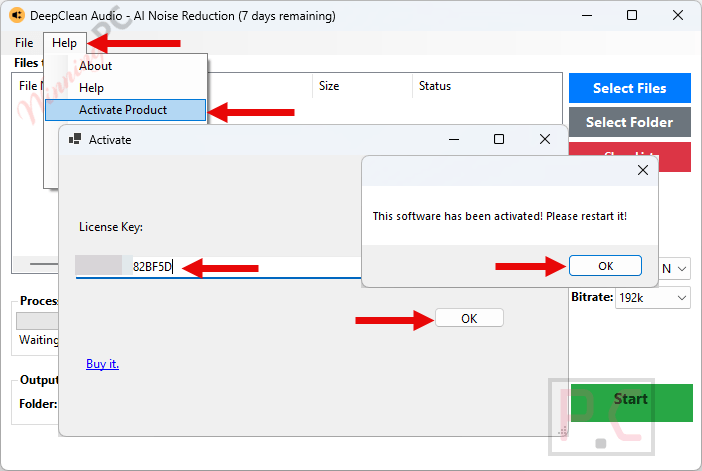Viewport: 702px width, 471px height.
Task: Minimize the Activate window
Action: coord(454,139)
